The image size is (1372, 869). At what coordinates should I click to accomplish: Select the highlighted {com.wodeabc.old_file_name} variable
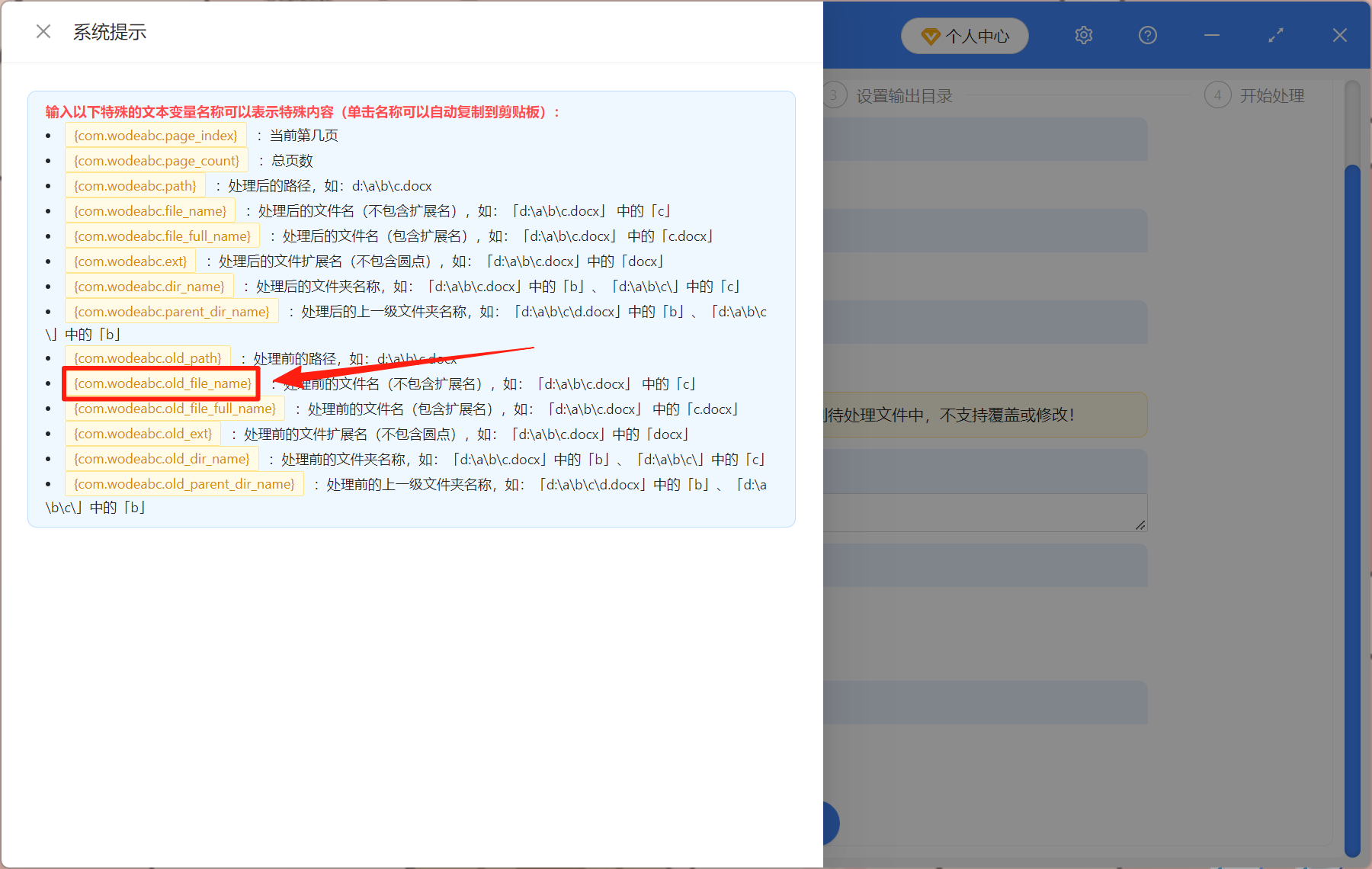click(x=161, y=383)
